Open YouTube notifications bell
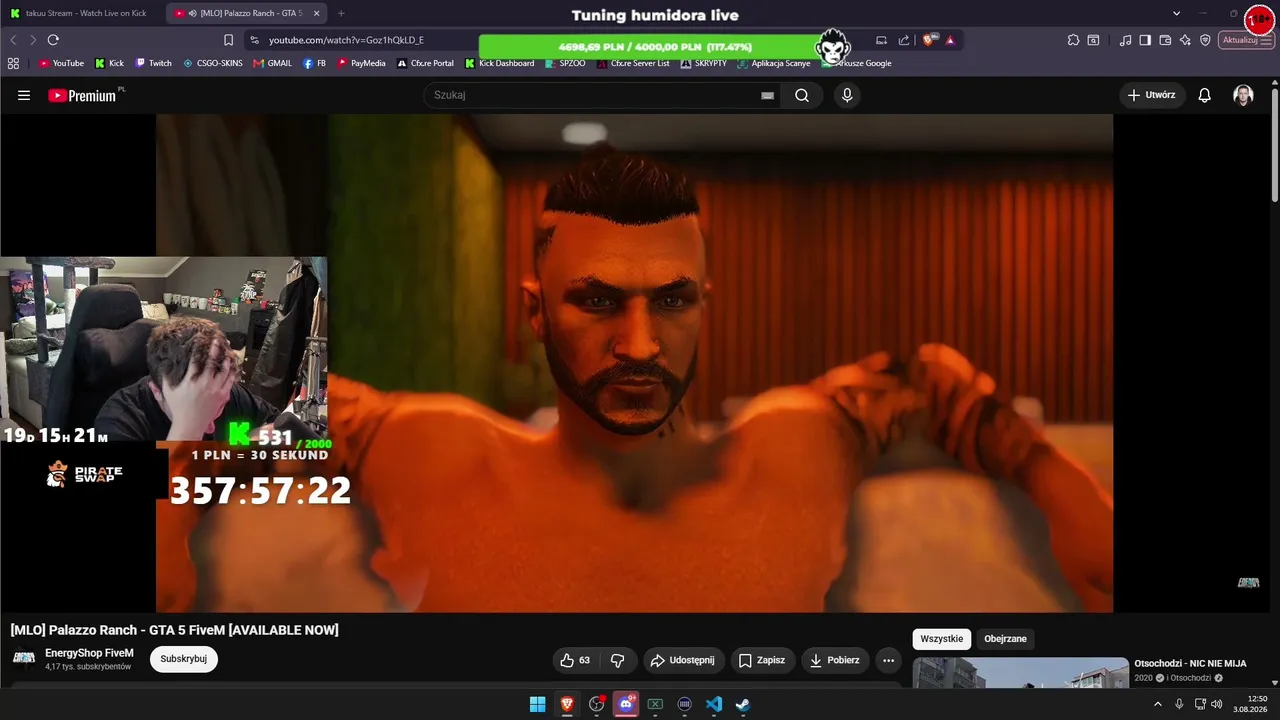The image size is (1280, 720). [x=1205, y=95]
